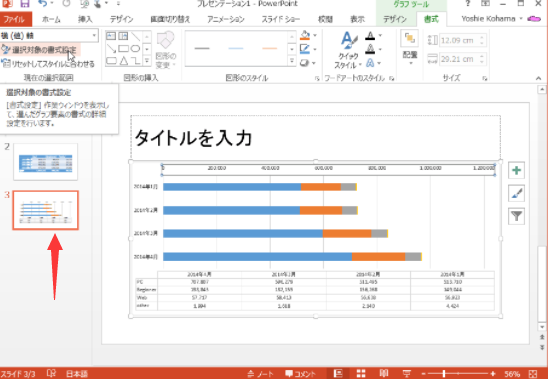Click the Shape Fill paint bucket icon
Image resolution: width=551 pixels, height=379 pixels.
305,35
